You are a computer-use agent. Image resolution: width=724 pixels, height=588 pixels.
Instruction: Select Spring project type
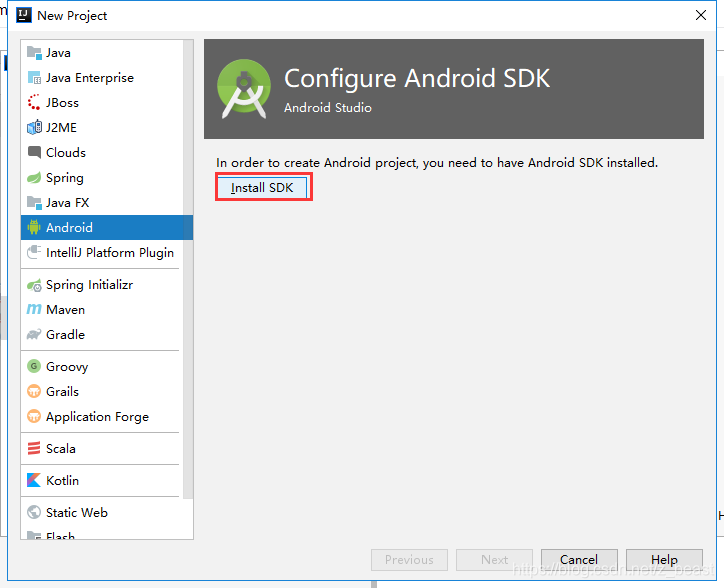point(102,178)
